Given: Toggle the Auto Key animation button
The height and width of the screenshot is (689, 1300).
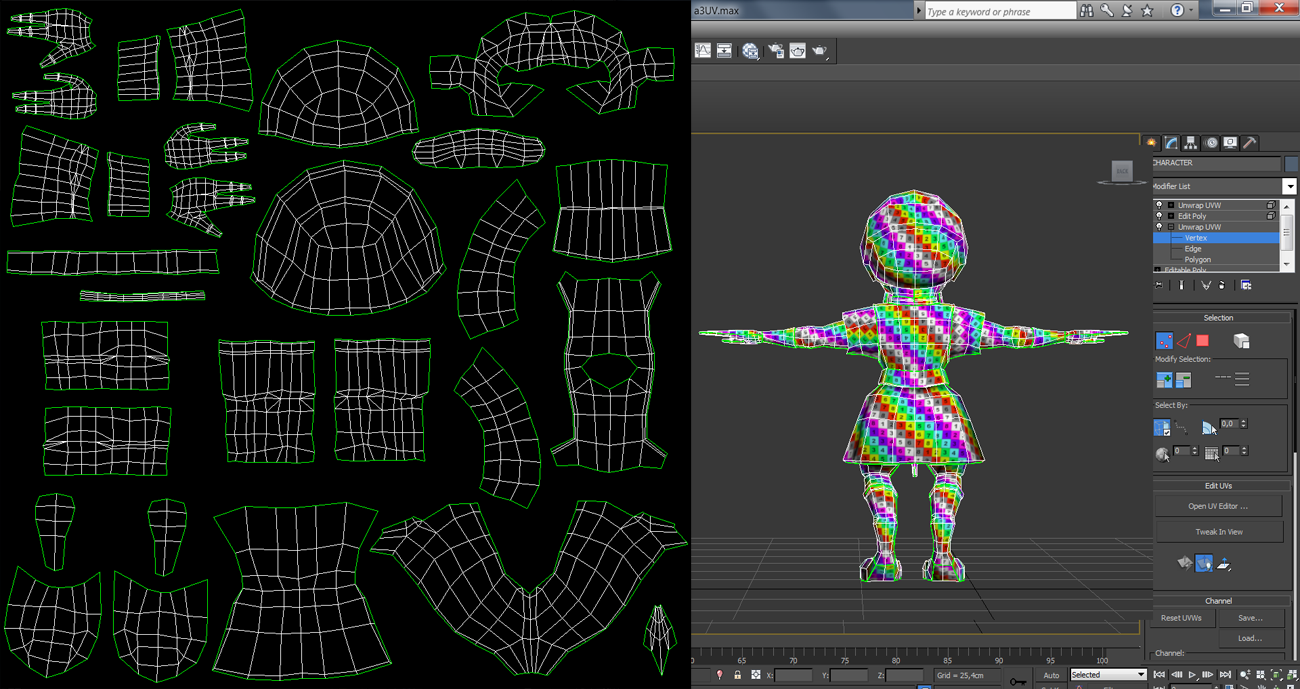Looking at the screenshot, I should click(x=1052, y=675).
